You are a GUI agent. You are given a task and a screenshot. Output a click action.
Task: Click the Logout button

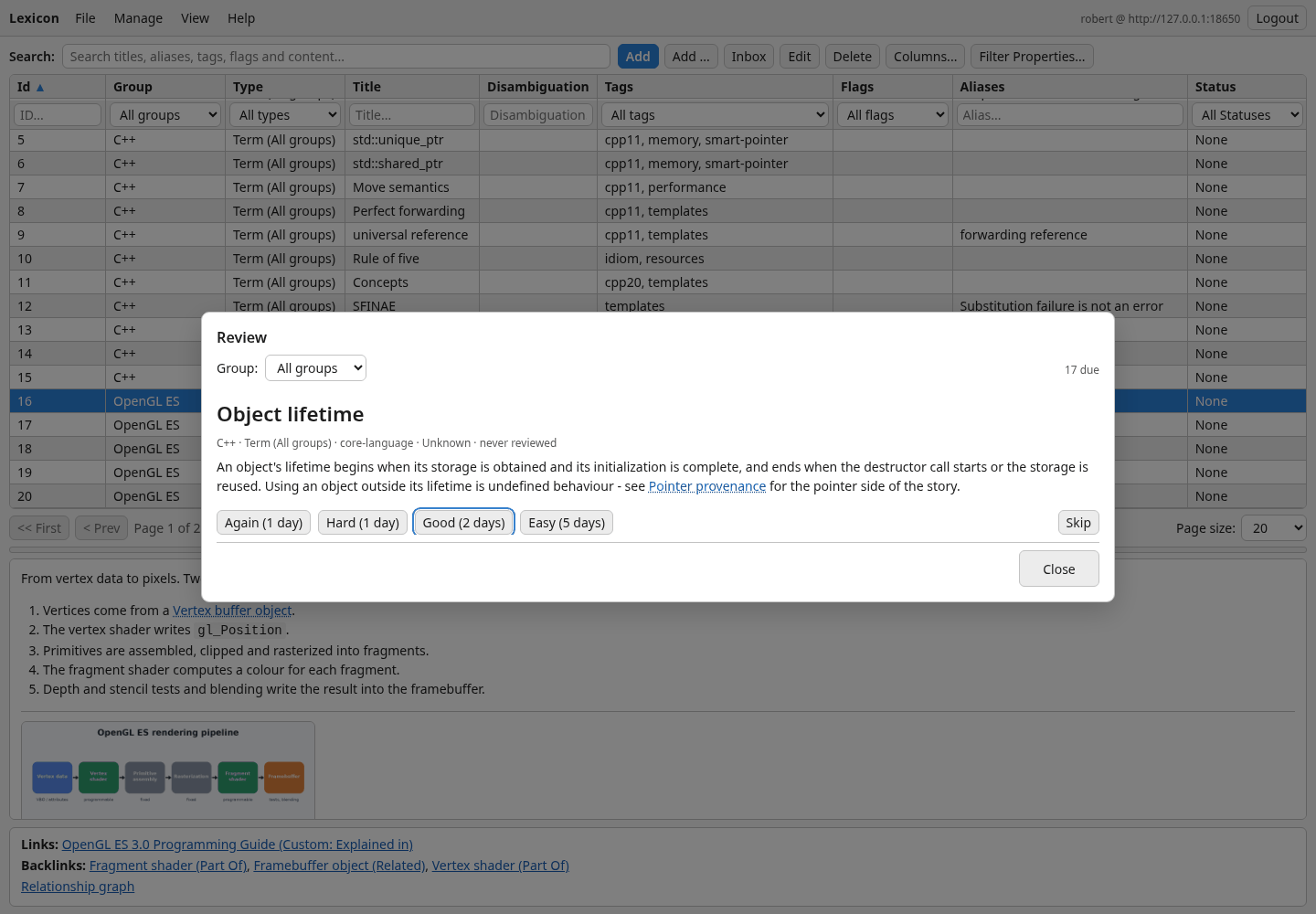click(x=1277, y=18)
